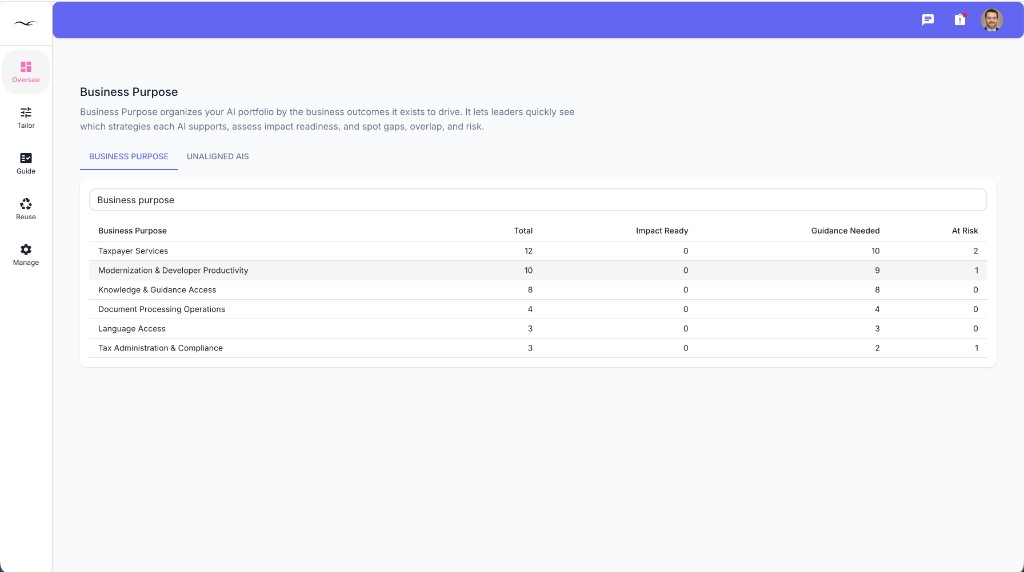Open Tax Administration & Compliance row

point(537,348)
